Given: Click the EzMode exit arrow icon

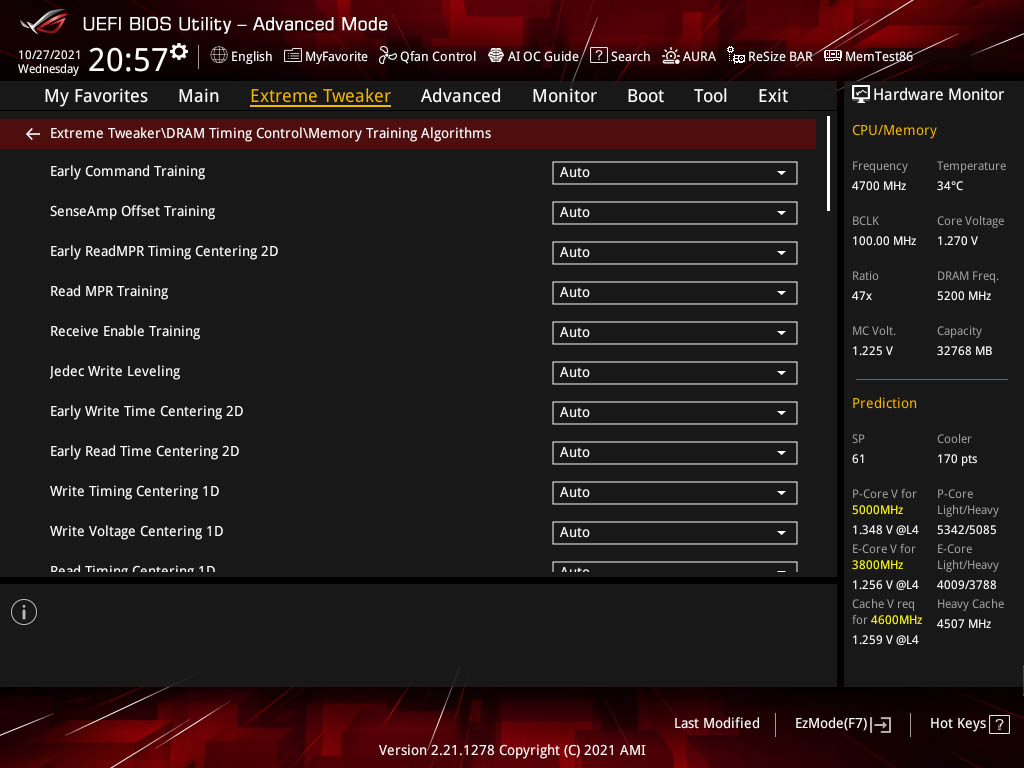Looking at the screenshot, I should (881, 724).
